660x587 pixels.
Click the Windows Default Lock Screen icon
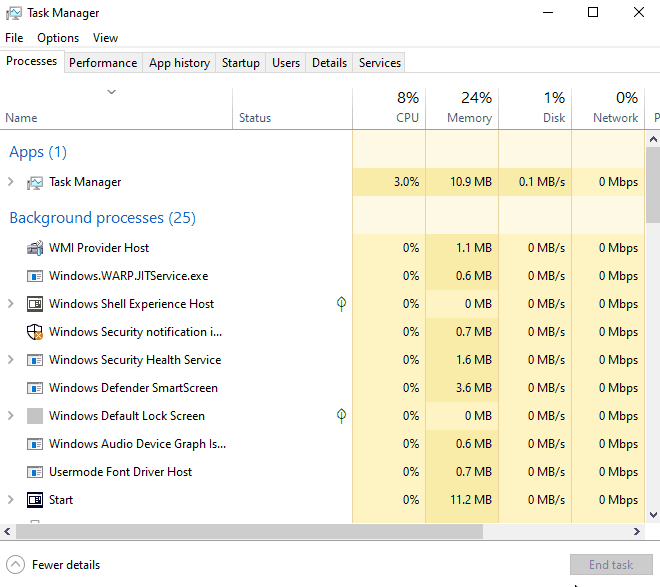coord(35,416)
